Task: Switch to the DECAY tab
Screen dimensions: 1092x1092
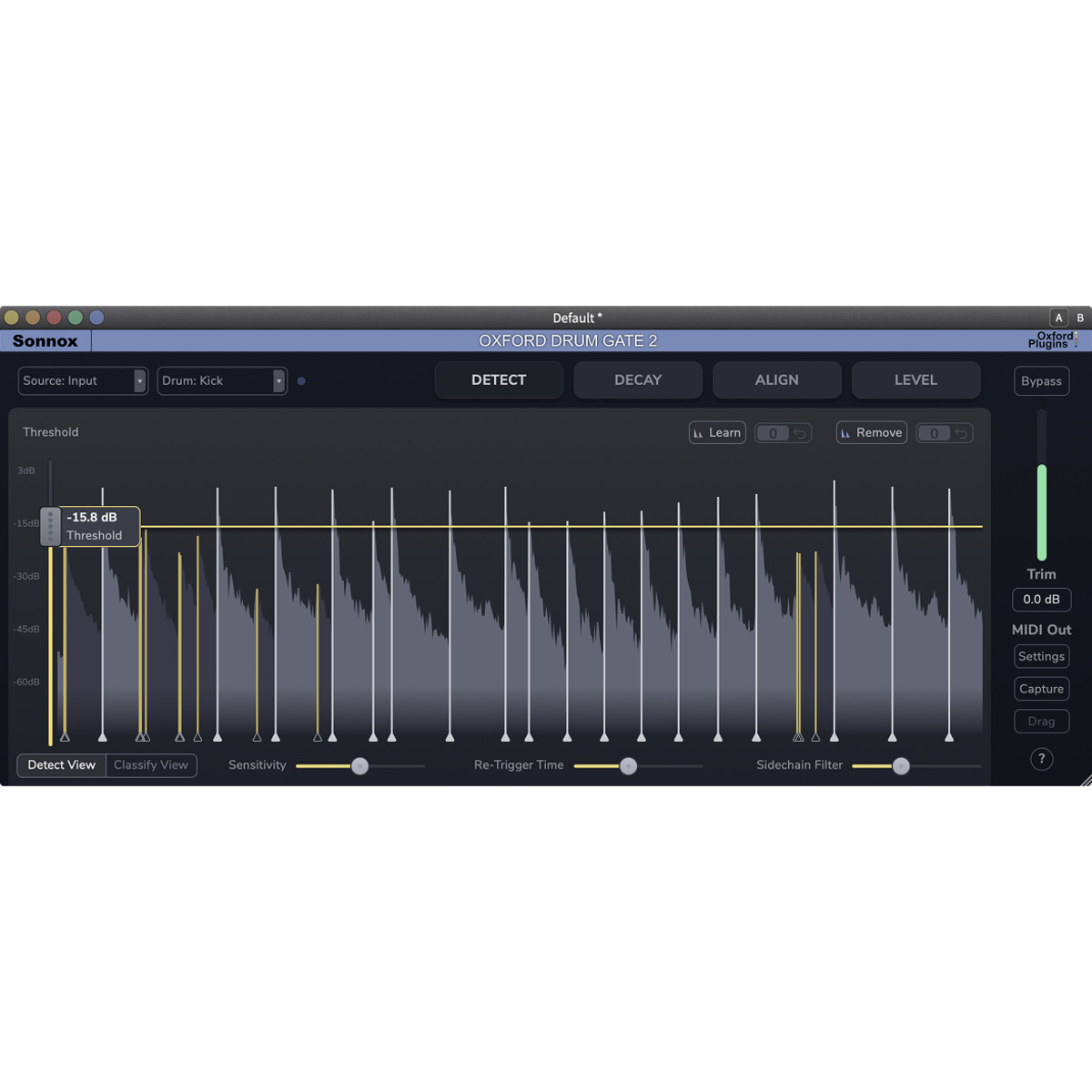Action: click(x=637, y=380)
